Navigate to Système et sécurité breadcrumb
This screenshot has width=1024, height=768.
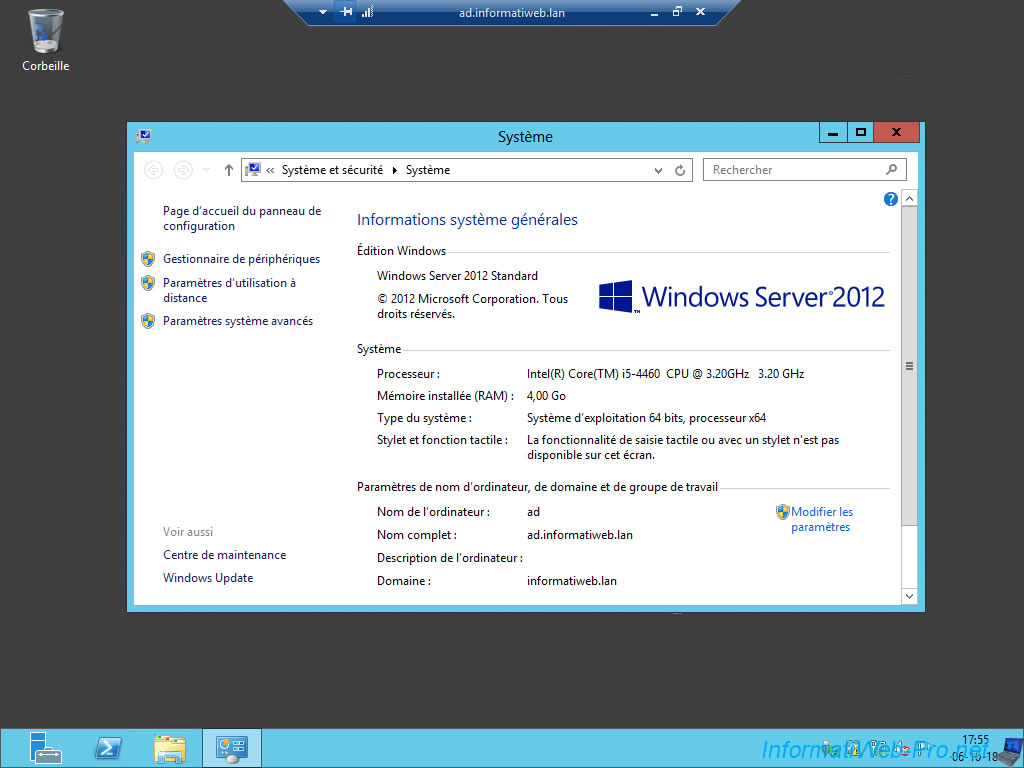point(332,170)
